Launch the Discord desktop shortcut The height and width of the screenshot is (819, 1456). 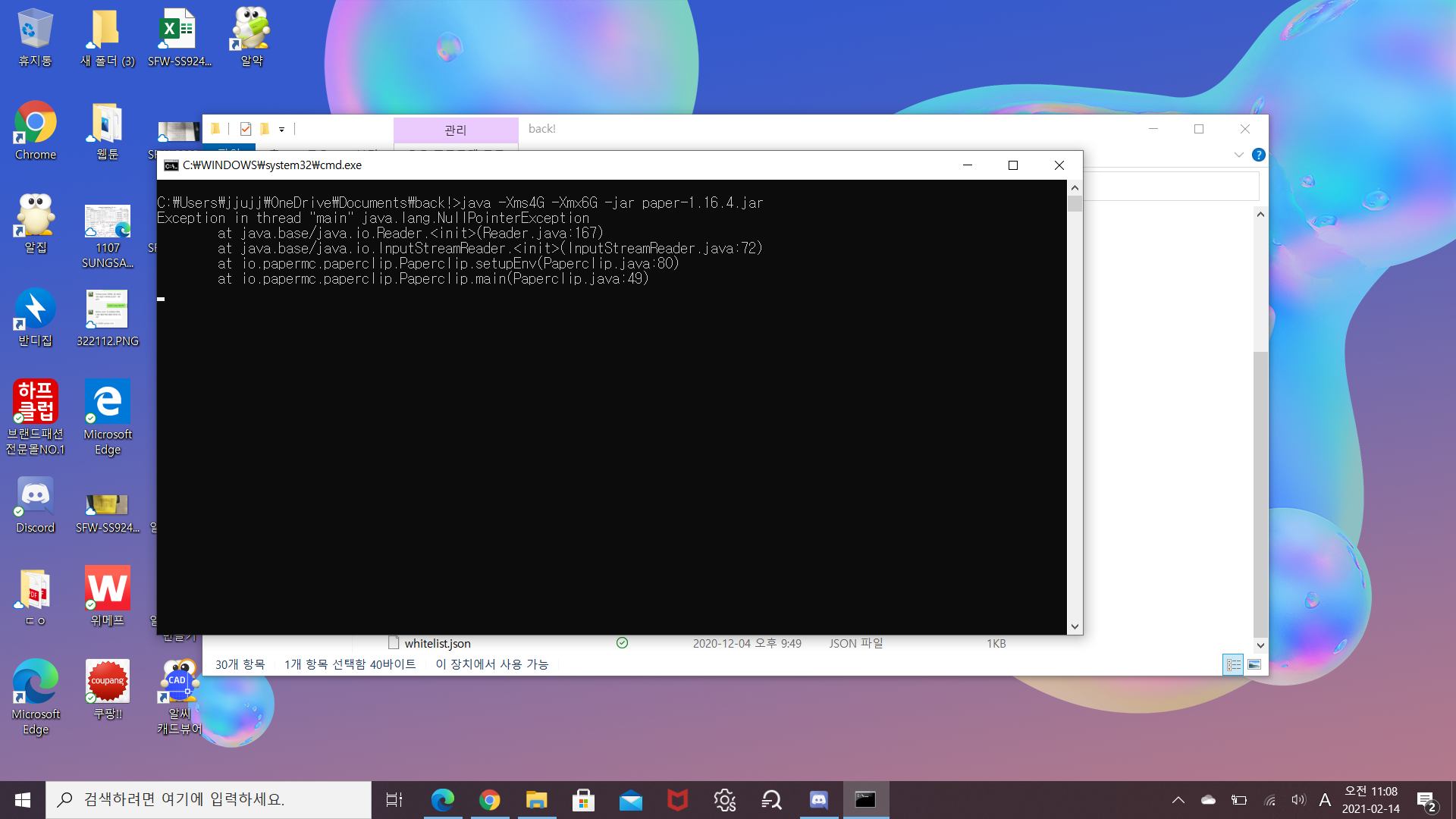pos(35,504)
